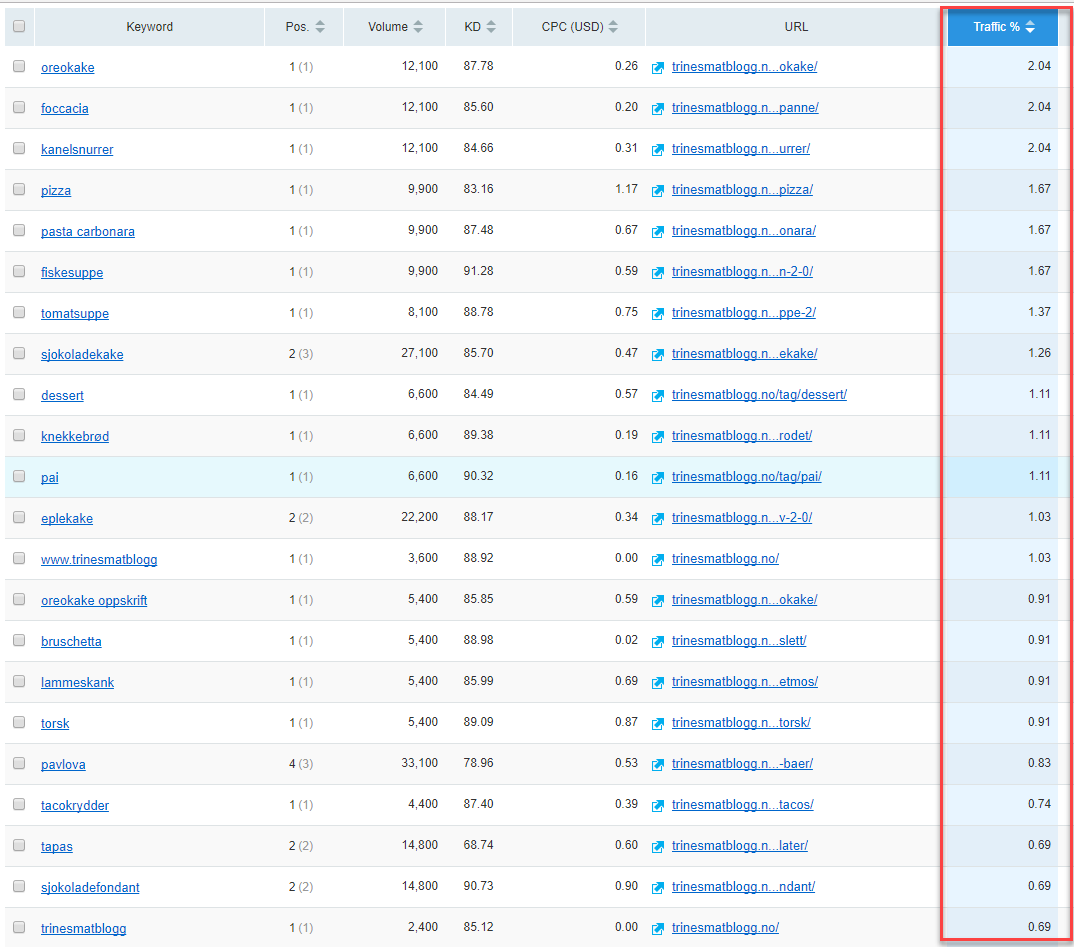
Task: Open external link icon for foccacia row
Action: (x=658, y=108)
